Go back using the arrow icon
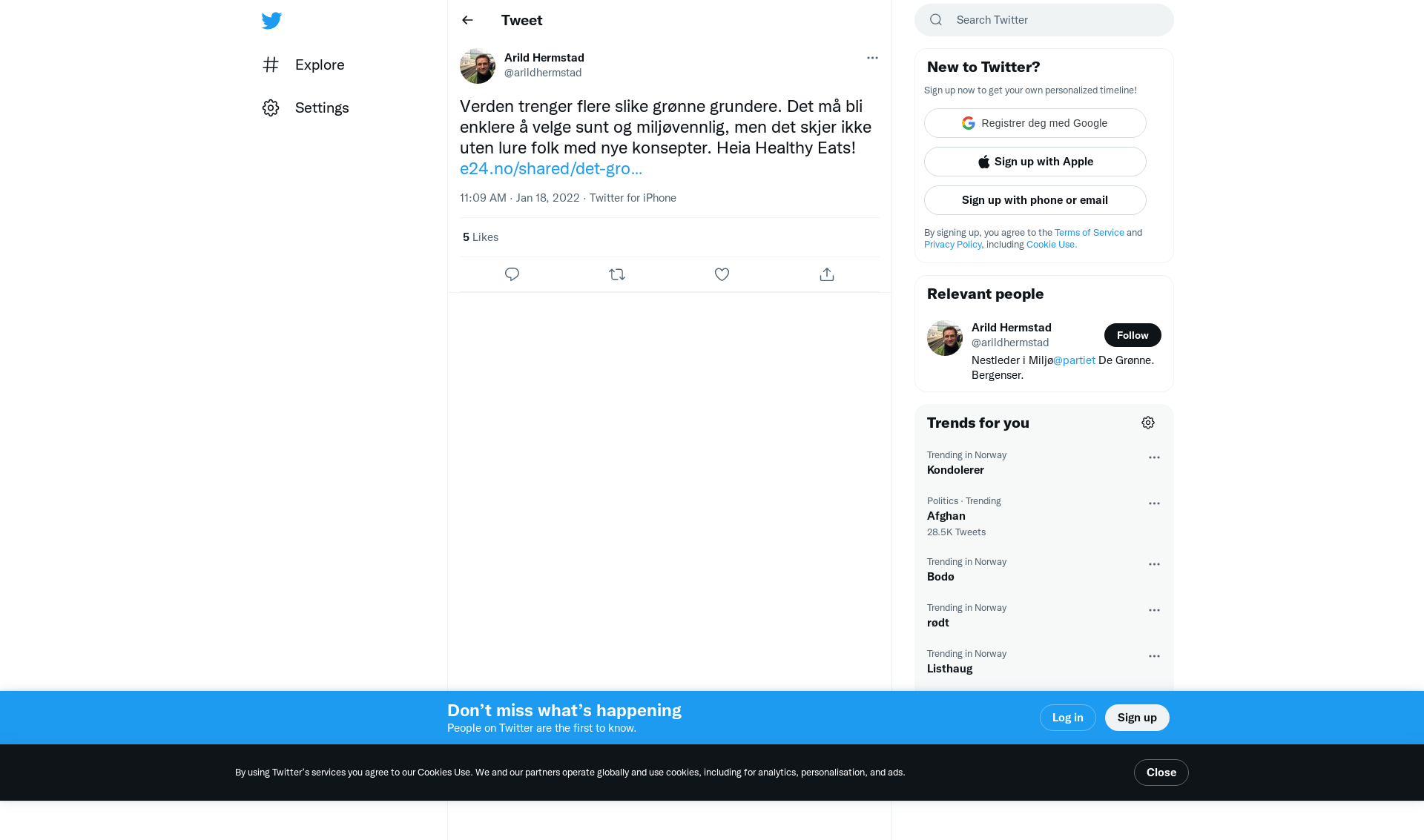Image resolution: width=1424 pixels, height=840 pixels. 467,20
